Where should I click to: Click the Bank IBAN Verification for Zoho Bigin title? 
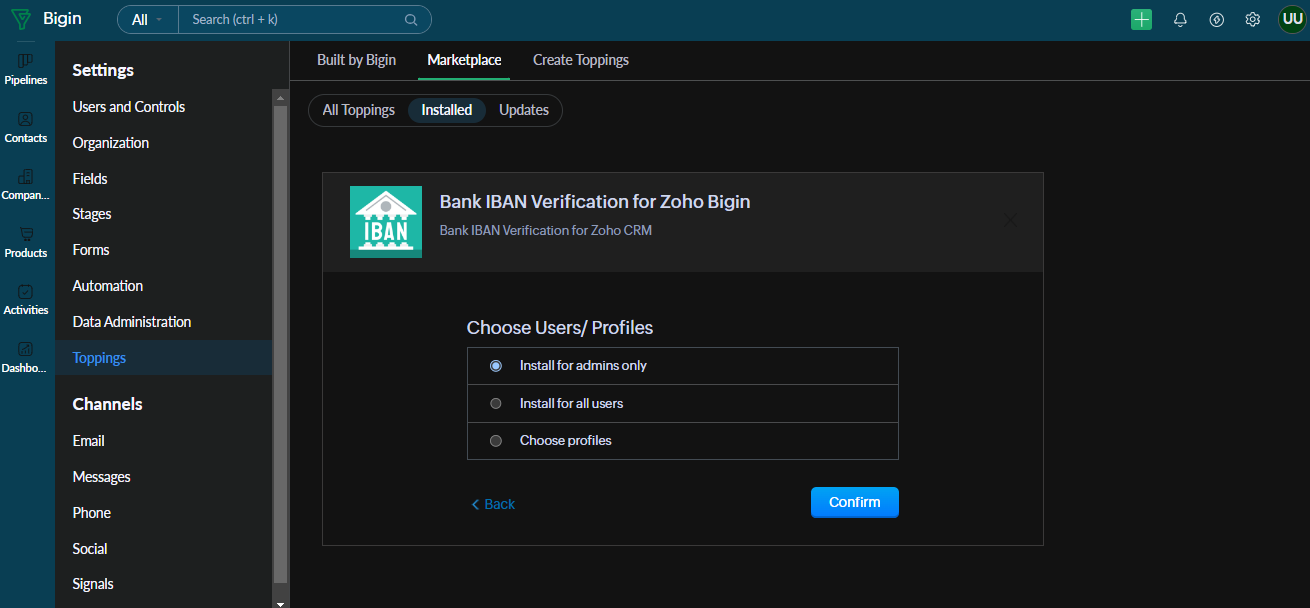(595, 202)
